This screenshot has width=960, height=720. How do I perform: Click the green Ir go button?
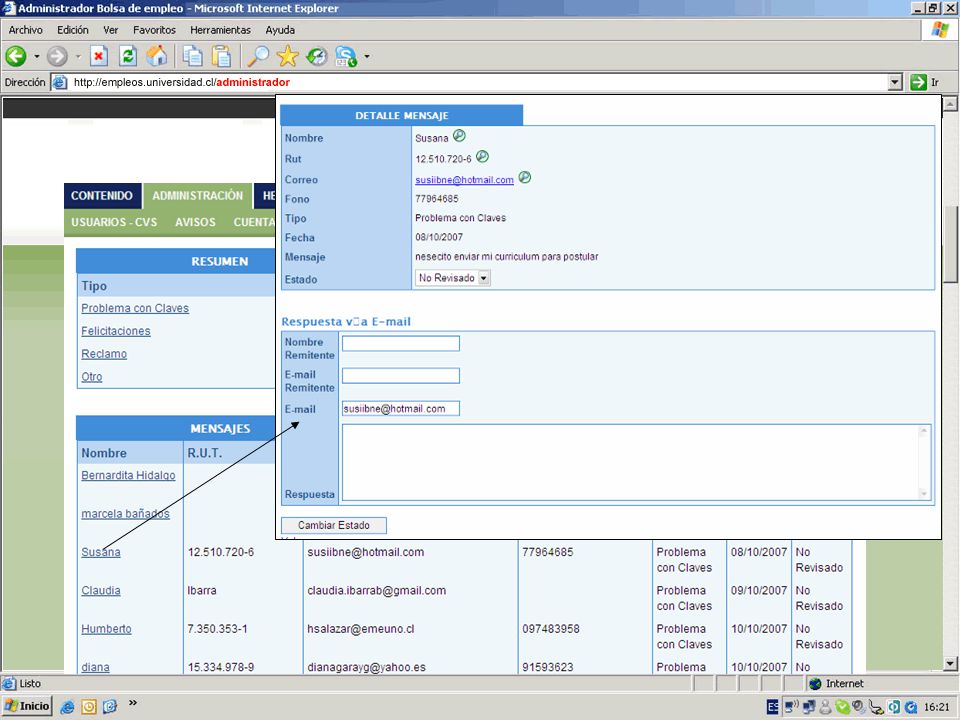pos(924,82)
